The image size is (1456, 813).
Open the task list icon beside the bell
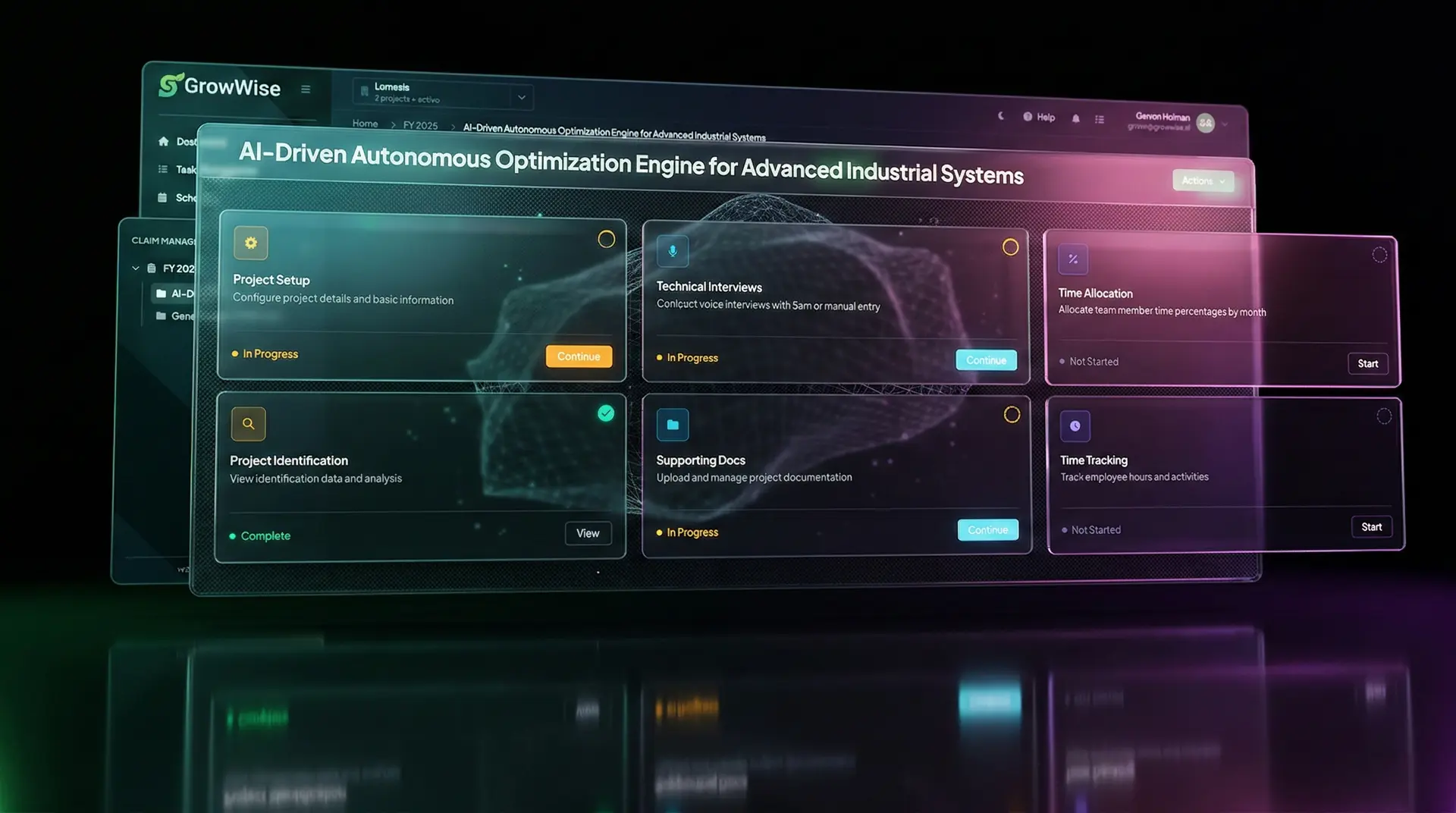(1100, 119)
